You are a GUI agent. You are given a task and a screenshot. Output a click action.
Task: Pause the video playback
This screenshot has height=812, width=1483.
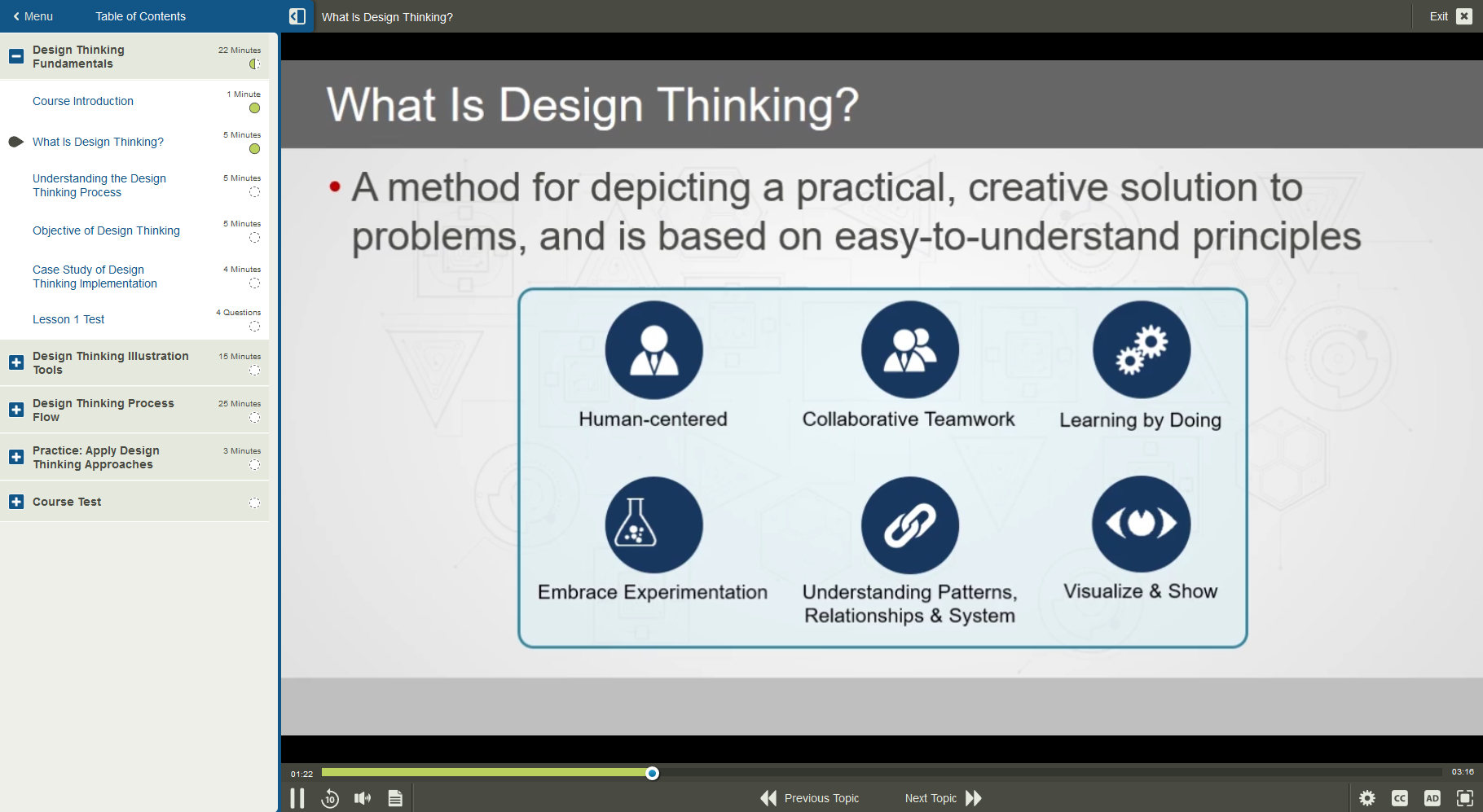(x=297, y=798)
